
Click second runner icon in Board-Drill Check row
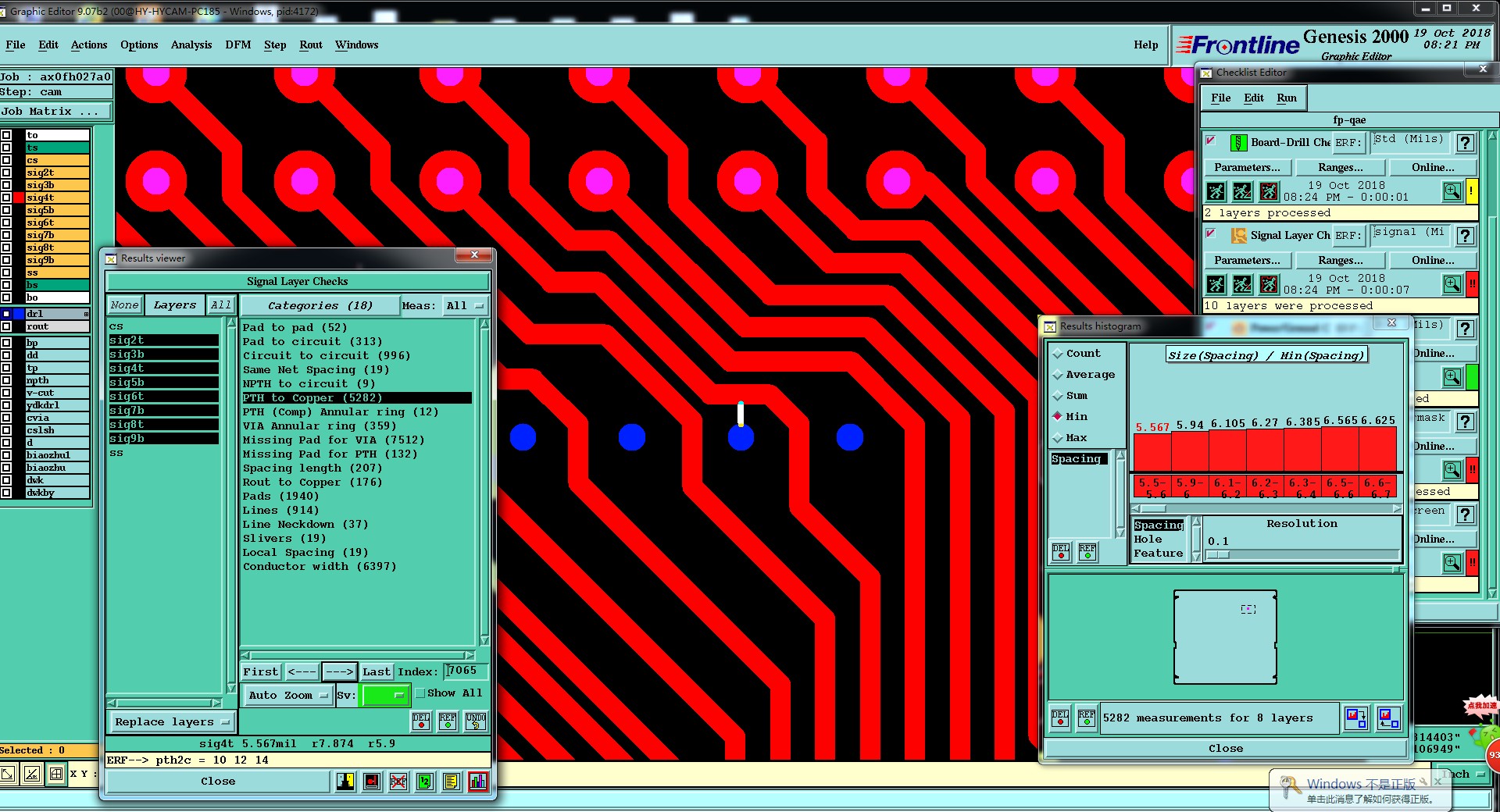coord(1242,191)
